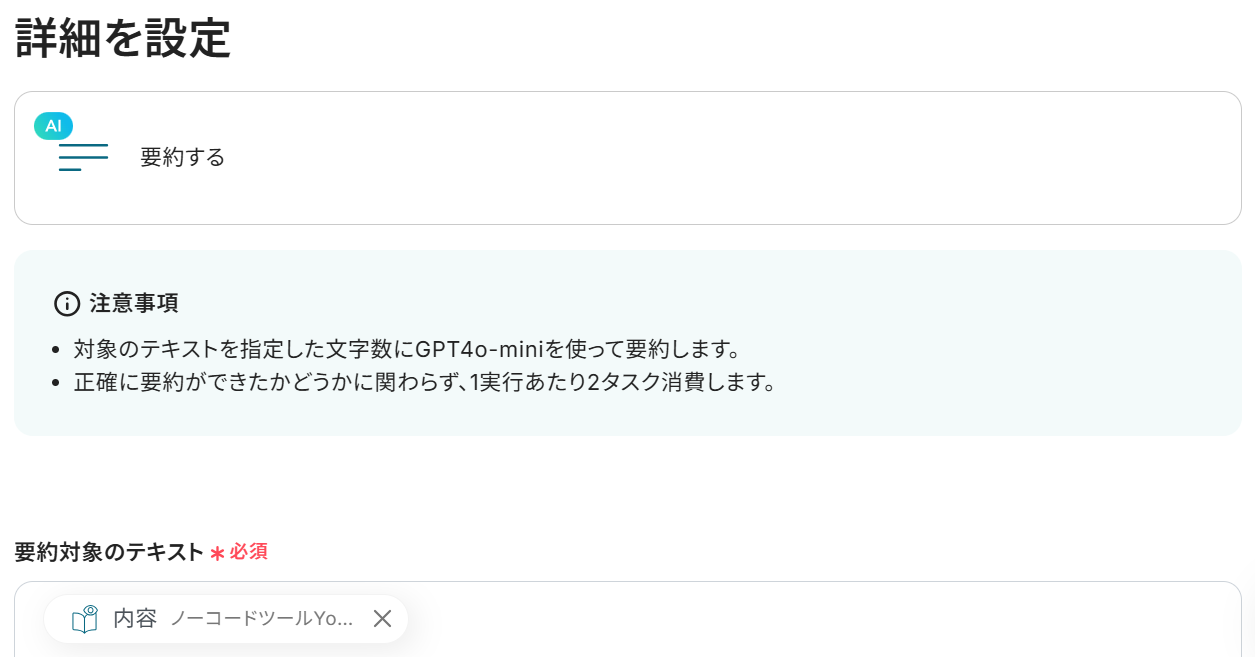Viewport: 1255px width, 657px height.
Task: Select the 要約する action label
Action: point(182,158)
